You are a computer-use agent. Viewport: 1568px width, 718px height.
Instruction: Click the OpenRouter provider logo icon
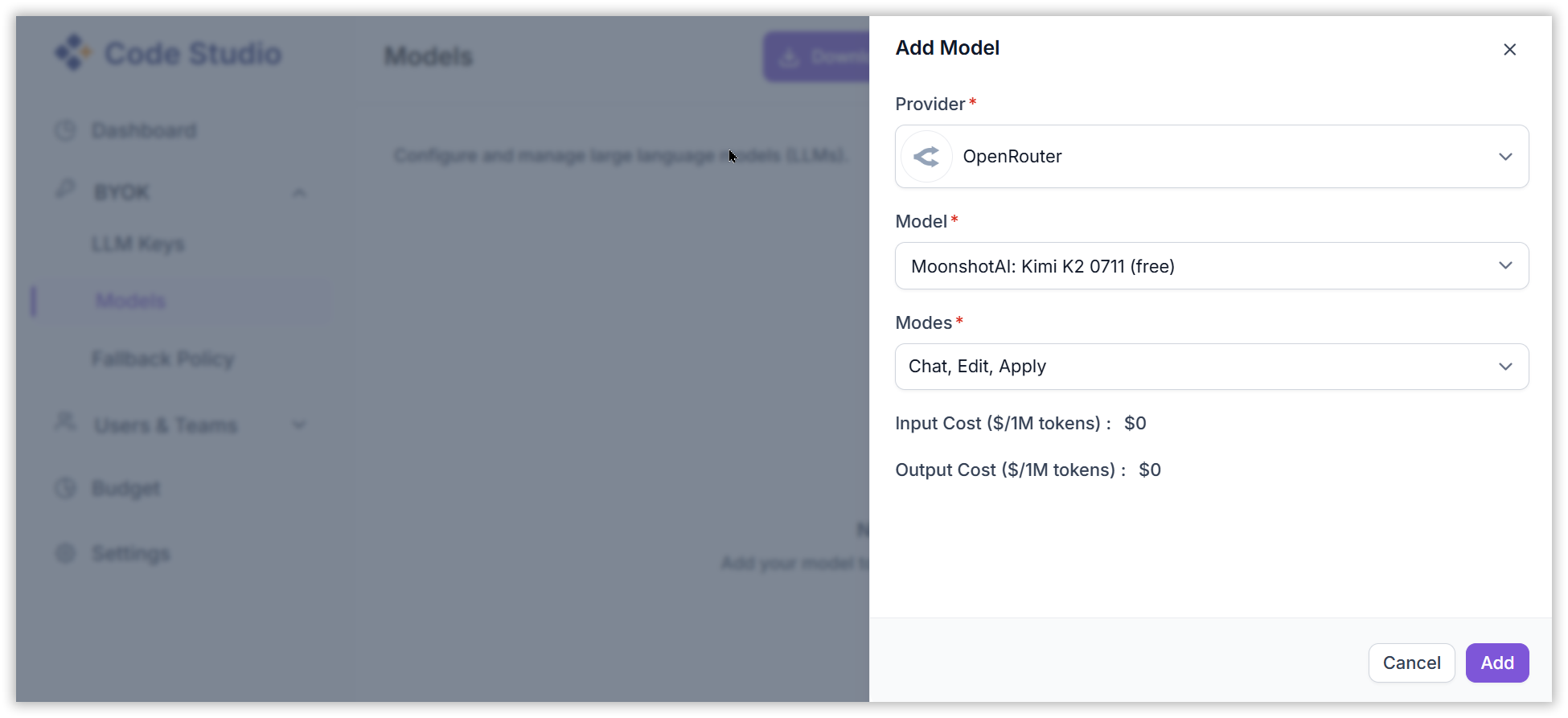tap(927, 157)
